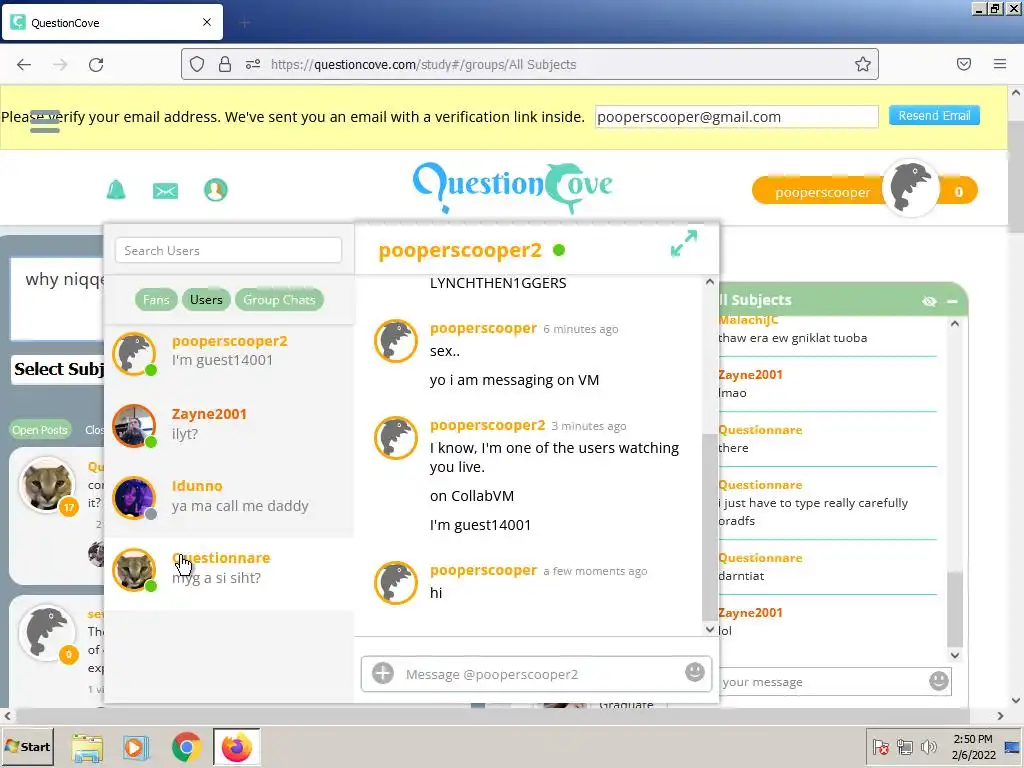Open chat with pooperscooper2 in user list
The width and height of the screenshot is (1024, 768).
(229, 353)
